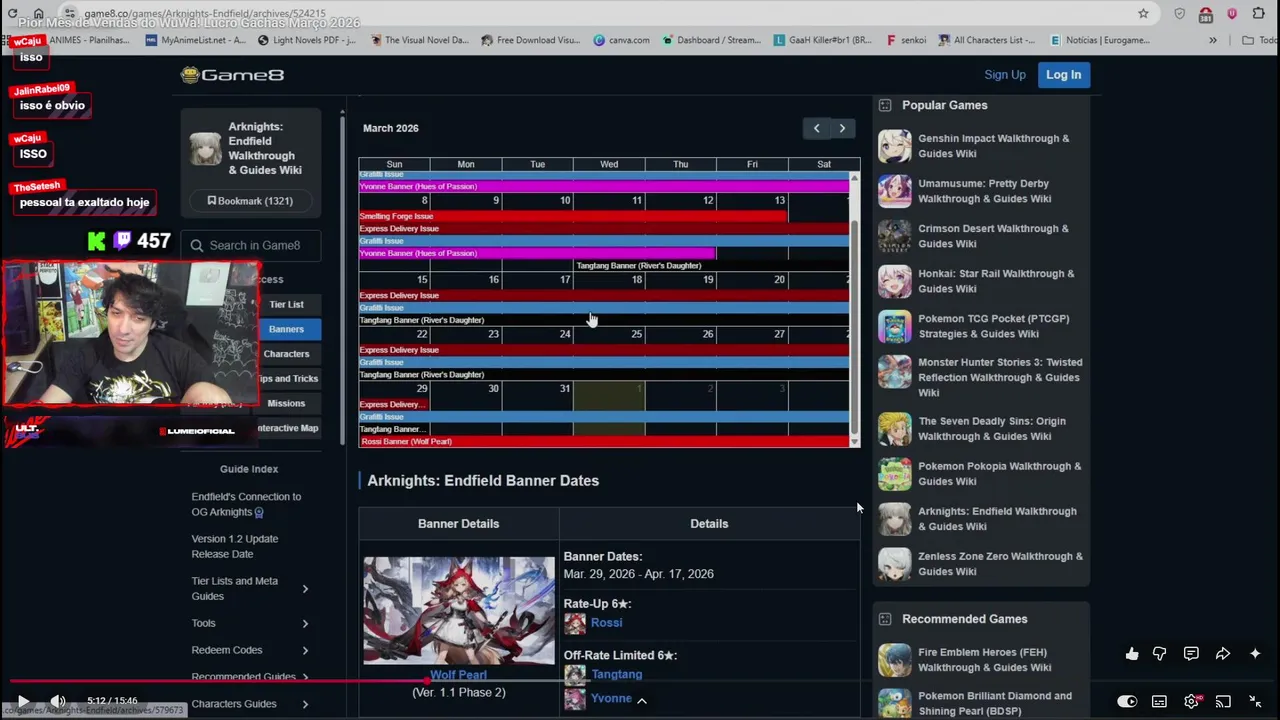The width and height of the screenshot is (1280, 720).
Task: Open the Interactive Map tab
Action: (288, 428)
